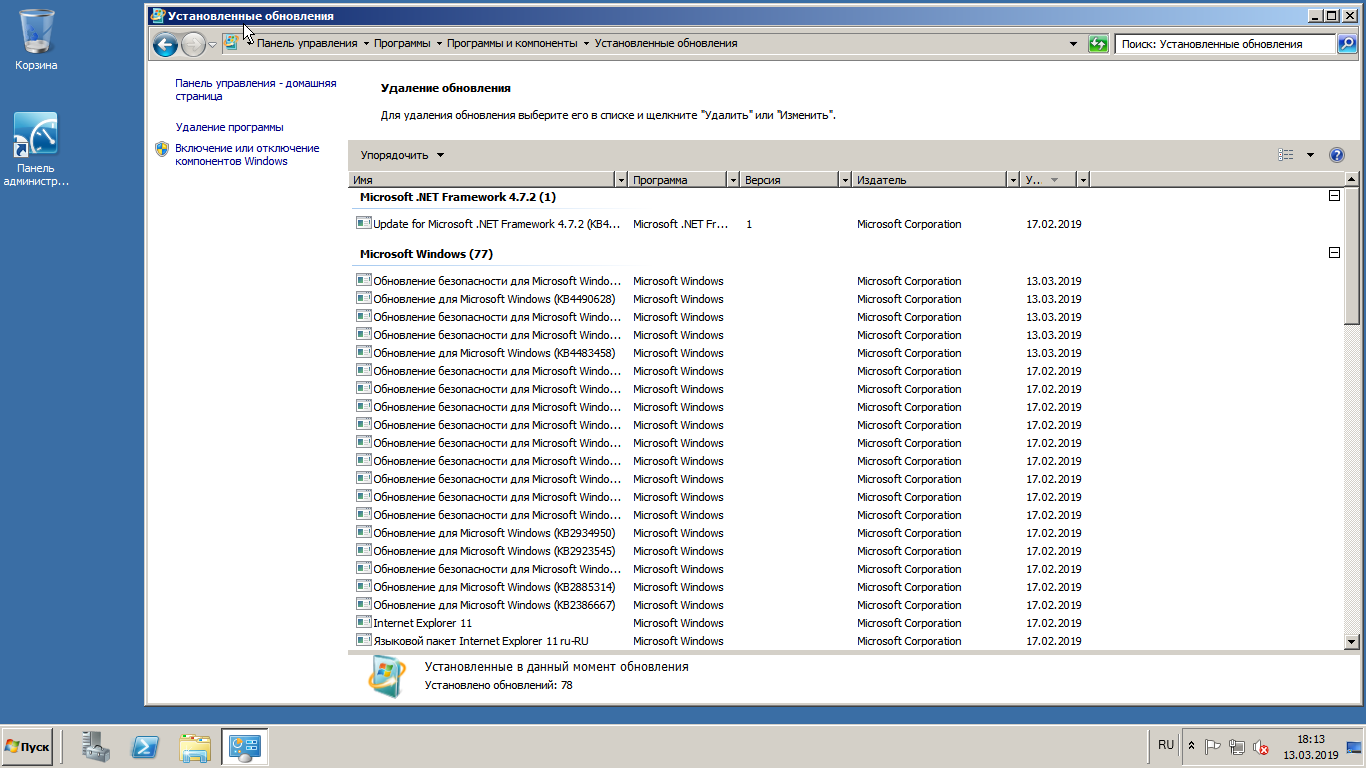
Task: Open the Имя column filter dropdown
Action: 621,180
